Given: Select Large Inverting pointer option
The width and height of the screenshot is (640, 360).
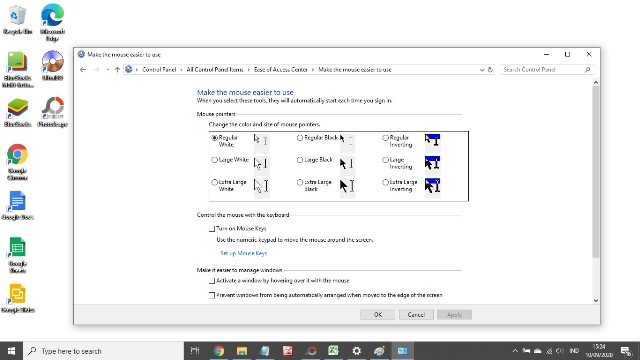Looking at the screenshot, I should point(385,160).
